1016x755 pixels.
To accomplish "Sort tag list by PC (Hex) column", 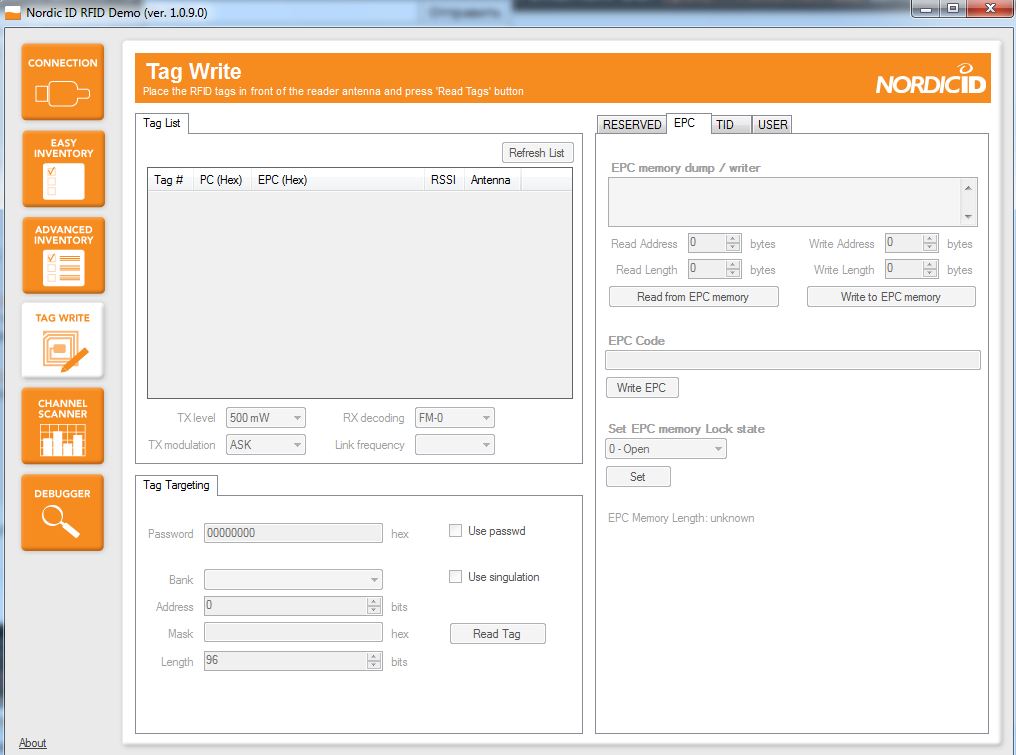I will point(221,180).
